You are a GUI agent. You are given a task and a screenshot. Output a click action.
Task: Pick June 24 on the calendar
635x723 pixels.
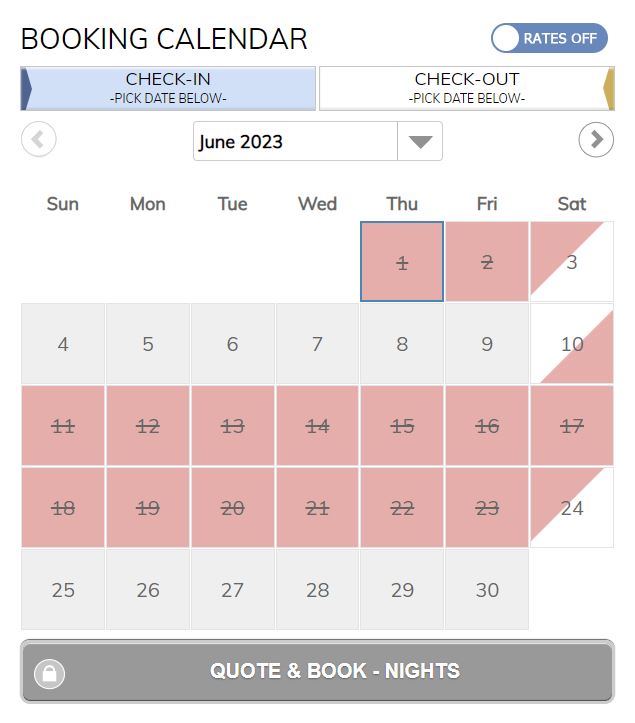click(572, 508)
